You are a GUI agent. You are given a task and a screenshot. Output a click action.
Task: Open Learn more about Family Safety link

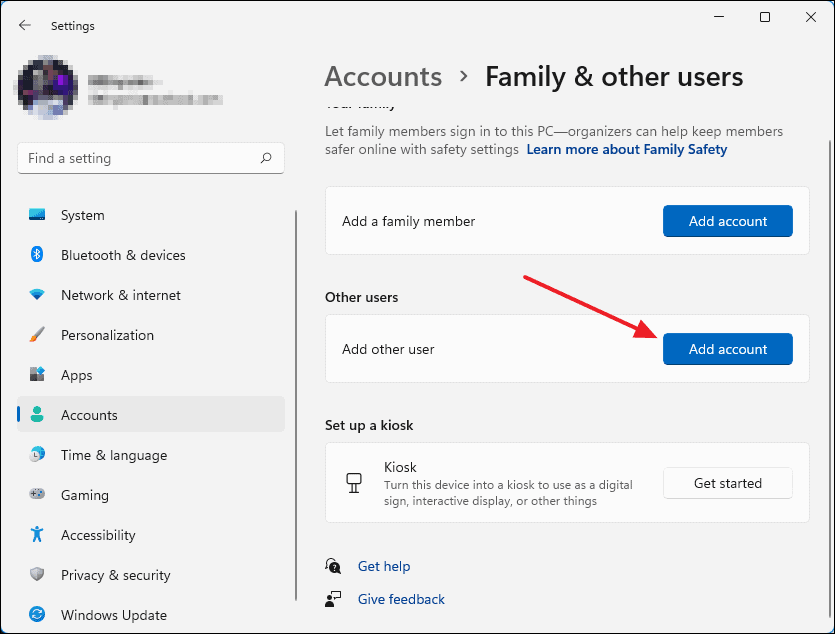[x=627, y=150]
